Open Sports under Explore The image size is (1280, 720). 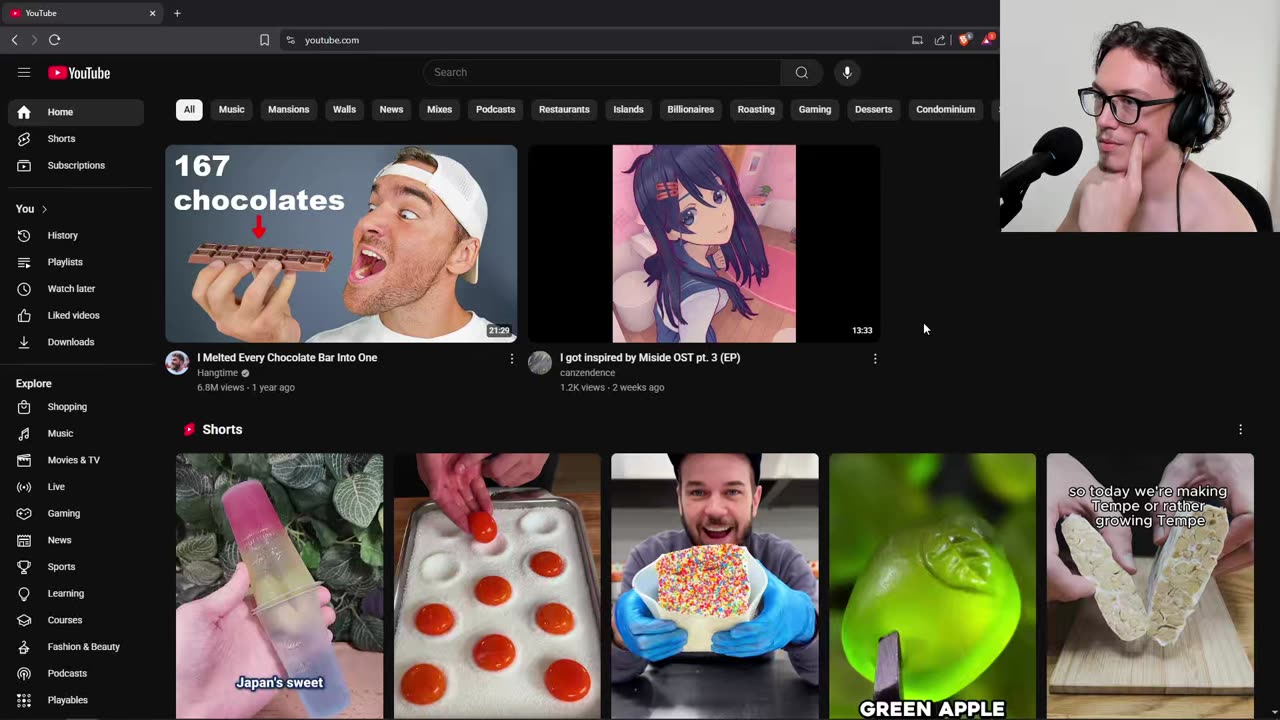[76, 567]
